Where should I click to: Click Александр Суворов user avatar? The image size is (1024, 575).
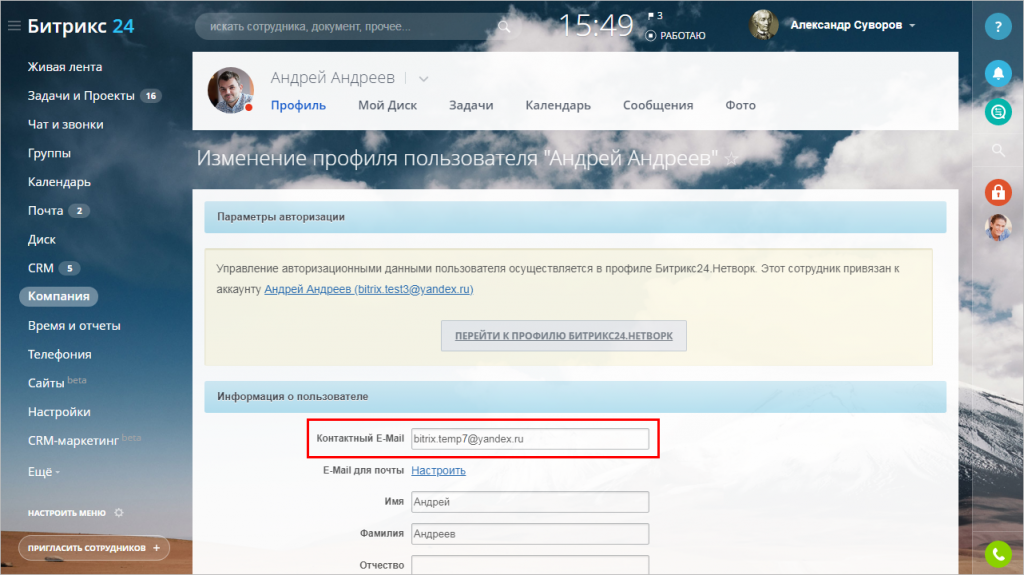[763, 25]
